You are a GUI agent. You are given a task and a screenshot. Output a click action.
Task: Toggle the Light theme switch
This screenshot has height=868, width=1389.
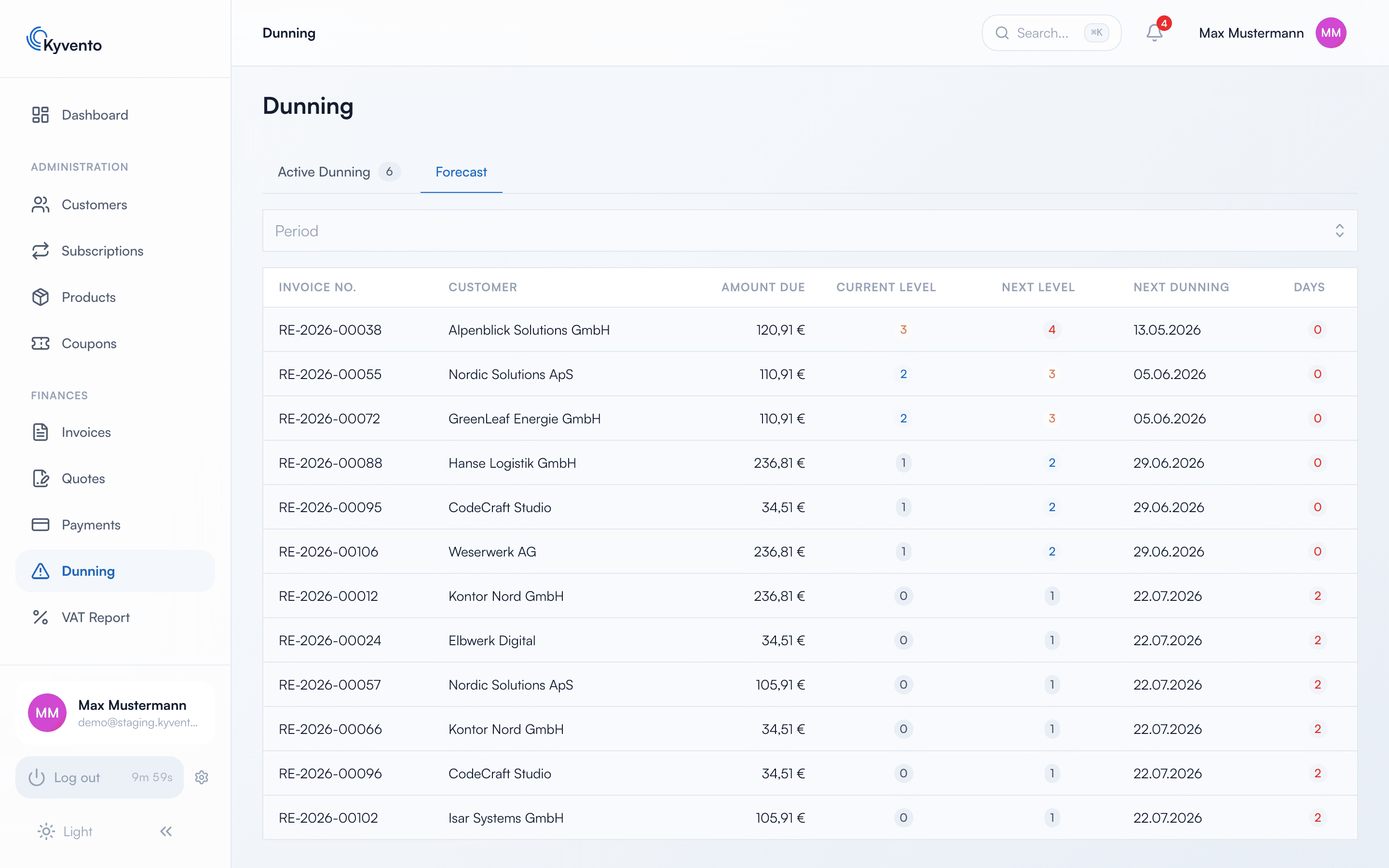pos(65,831)
